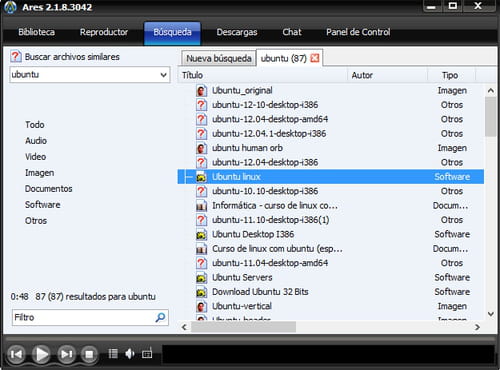This screenshot has width=500, height=370.
Task: Open Panel de Control tab
Action: (x=358, y=32)
